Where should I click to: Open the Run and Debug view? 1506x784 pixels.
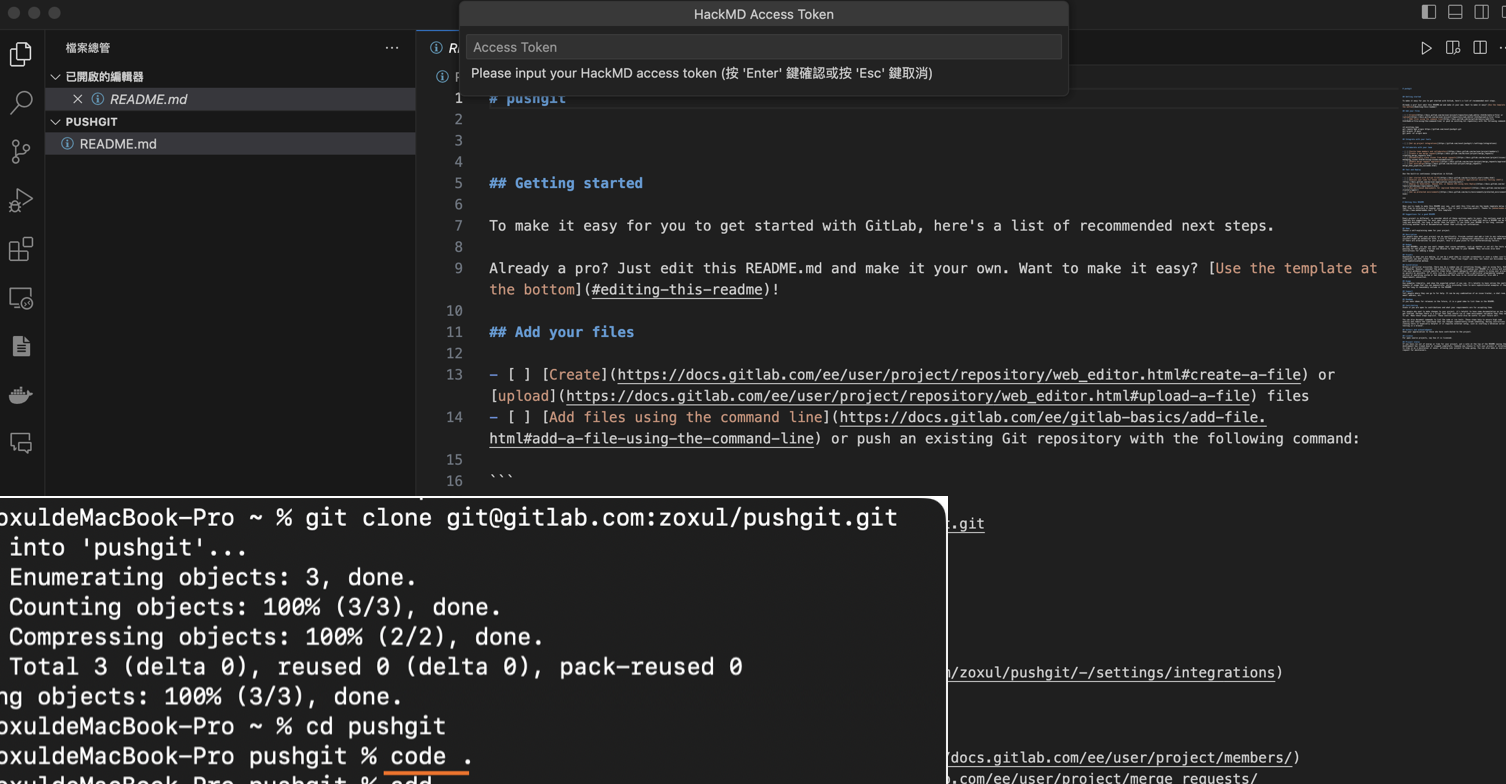pos(21,200)
